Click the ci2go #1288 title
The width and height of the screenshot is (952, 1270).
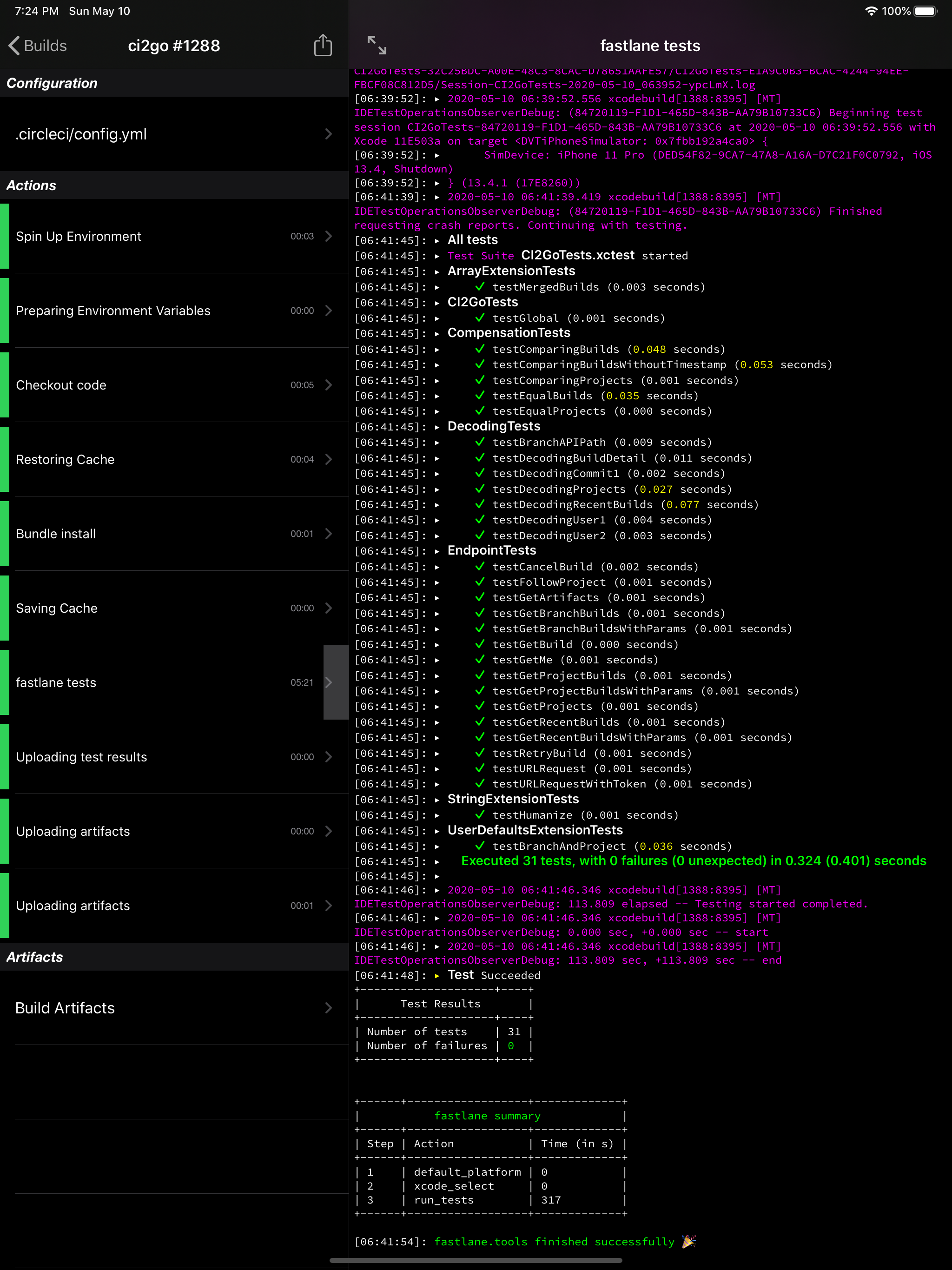click(x=174, y=46)
